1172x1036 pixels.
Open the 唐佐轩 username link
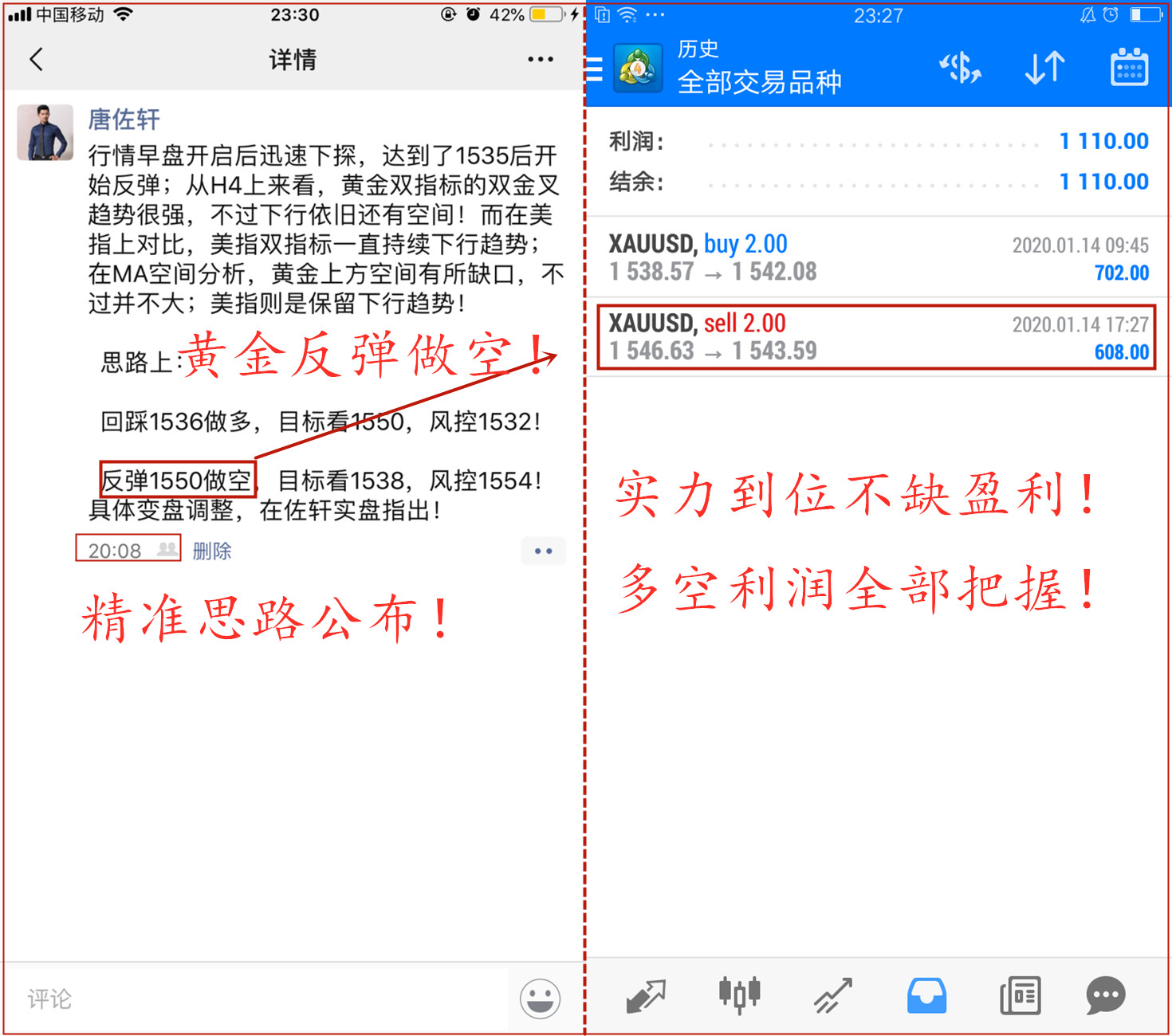124,119
